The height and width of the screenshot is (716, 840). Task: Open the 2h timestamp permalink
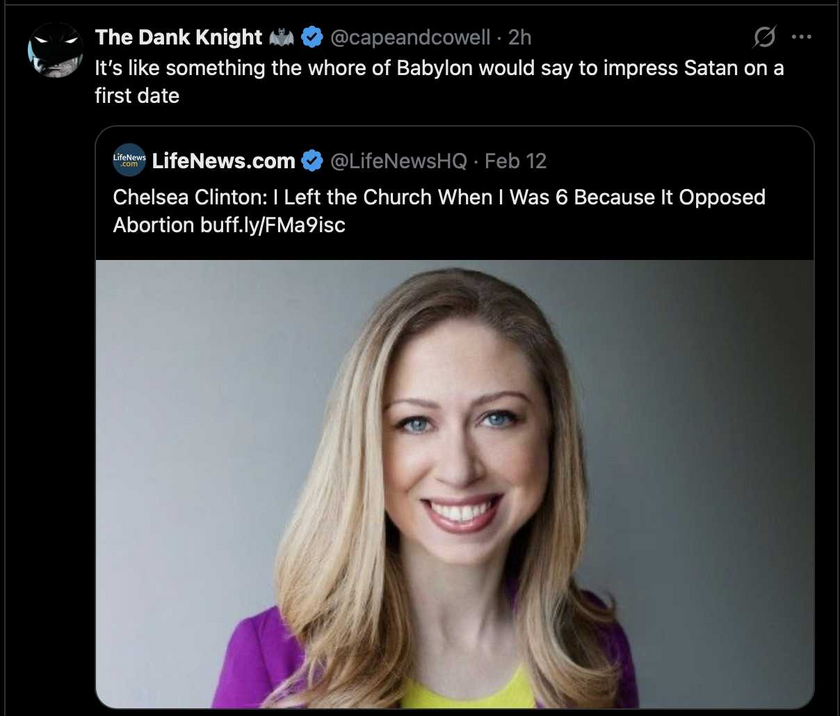pyautogui.click(x=520, y=38)
